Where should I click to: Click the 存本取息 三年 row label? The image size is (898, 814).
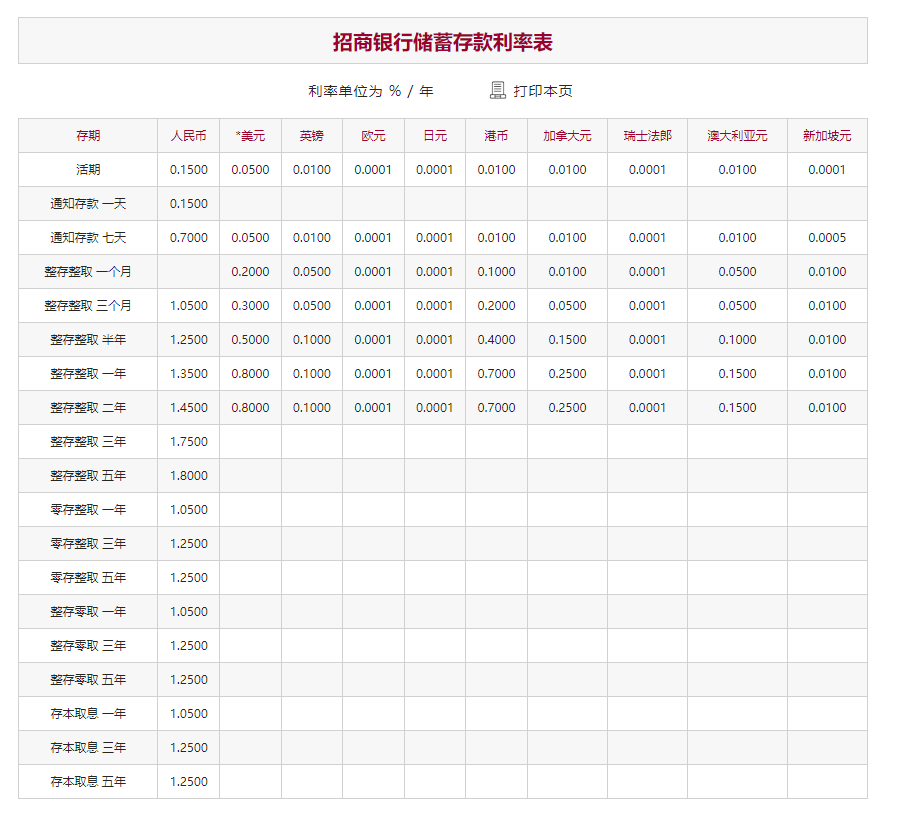(x=88, y=748)
